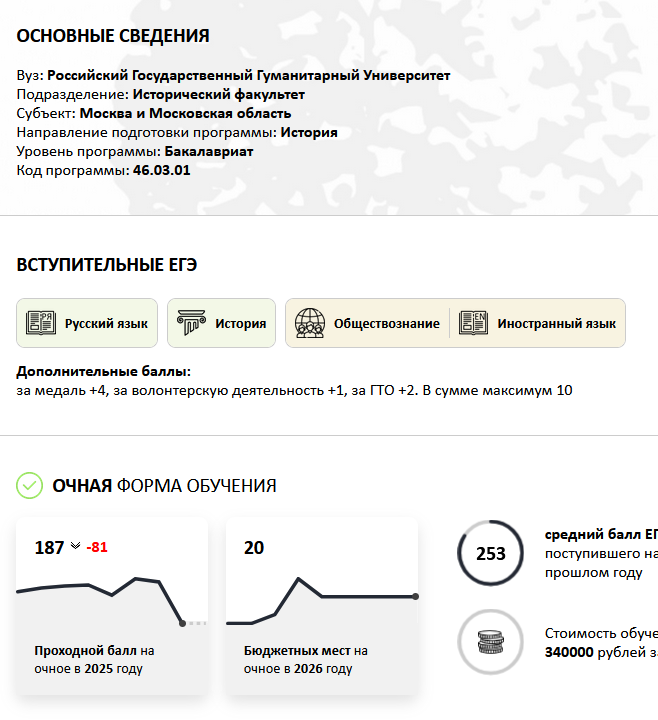Click the coins stack icon

(491, 642)
